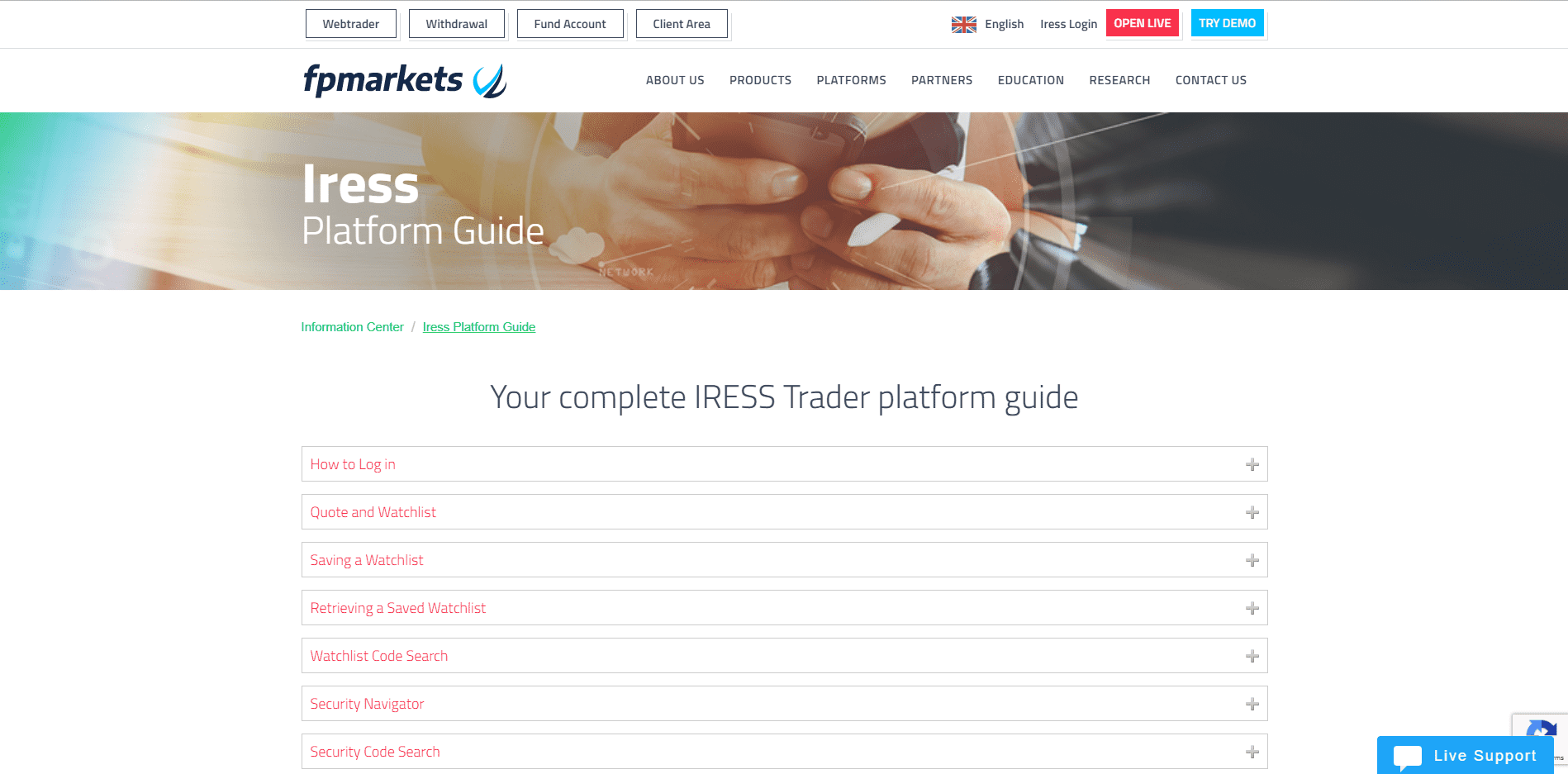Viewport: 1568px width, 774px height.
Task: Click the plus icon for Saving a Watchlist
Action: coord(1252,560)
